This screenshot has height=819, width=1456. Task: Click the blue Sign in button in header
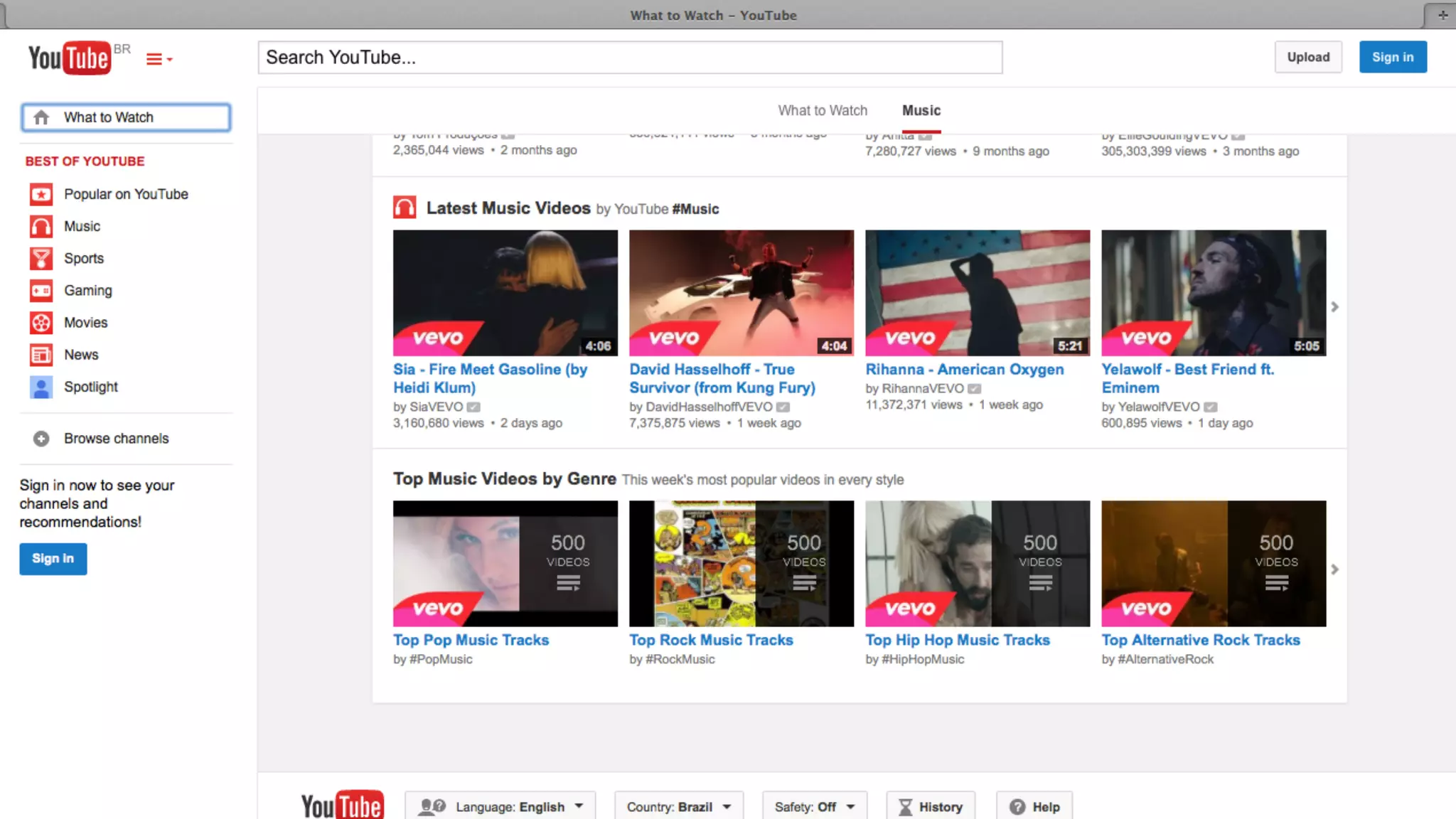click(1392, 57)
